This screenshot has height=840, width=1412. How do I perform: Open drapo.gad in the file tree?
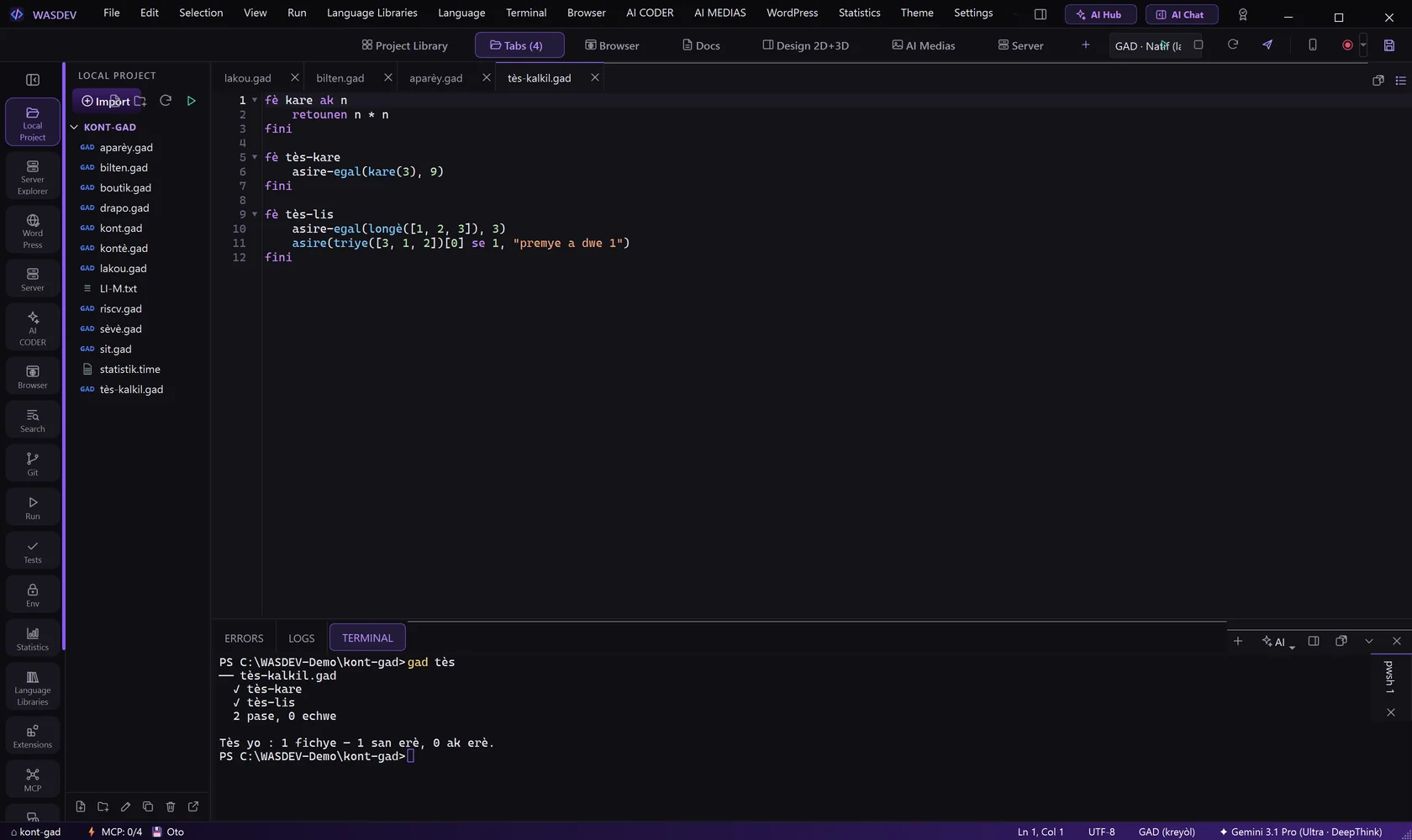click(x=124, y=207)
